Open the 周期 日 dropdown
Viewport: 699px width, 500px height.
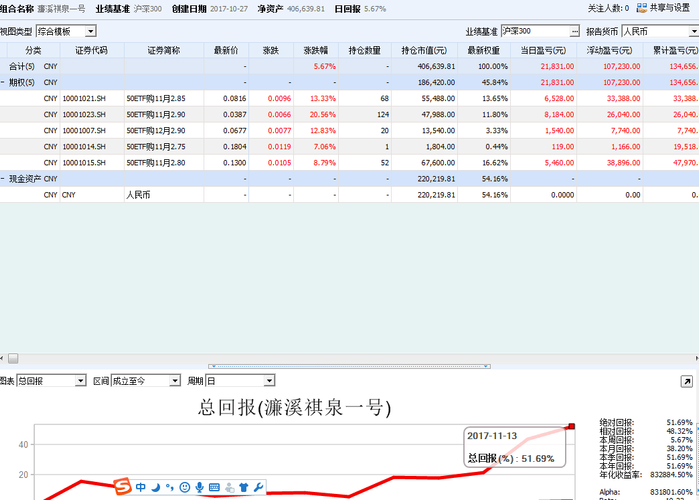269,381
